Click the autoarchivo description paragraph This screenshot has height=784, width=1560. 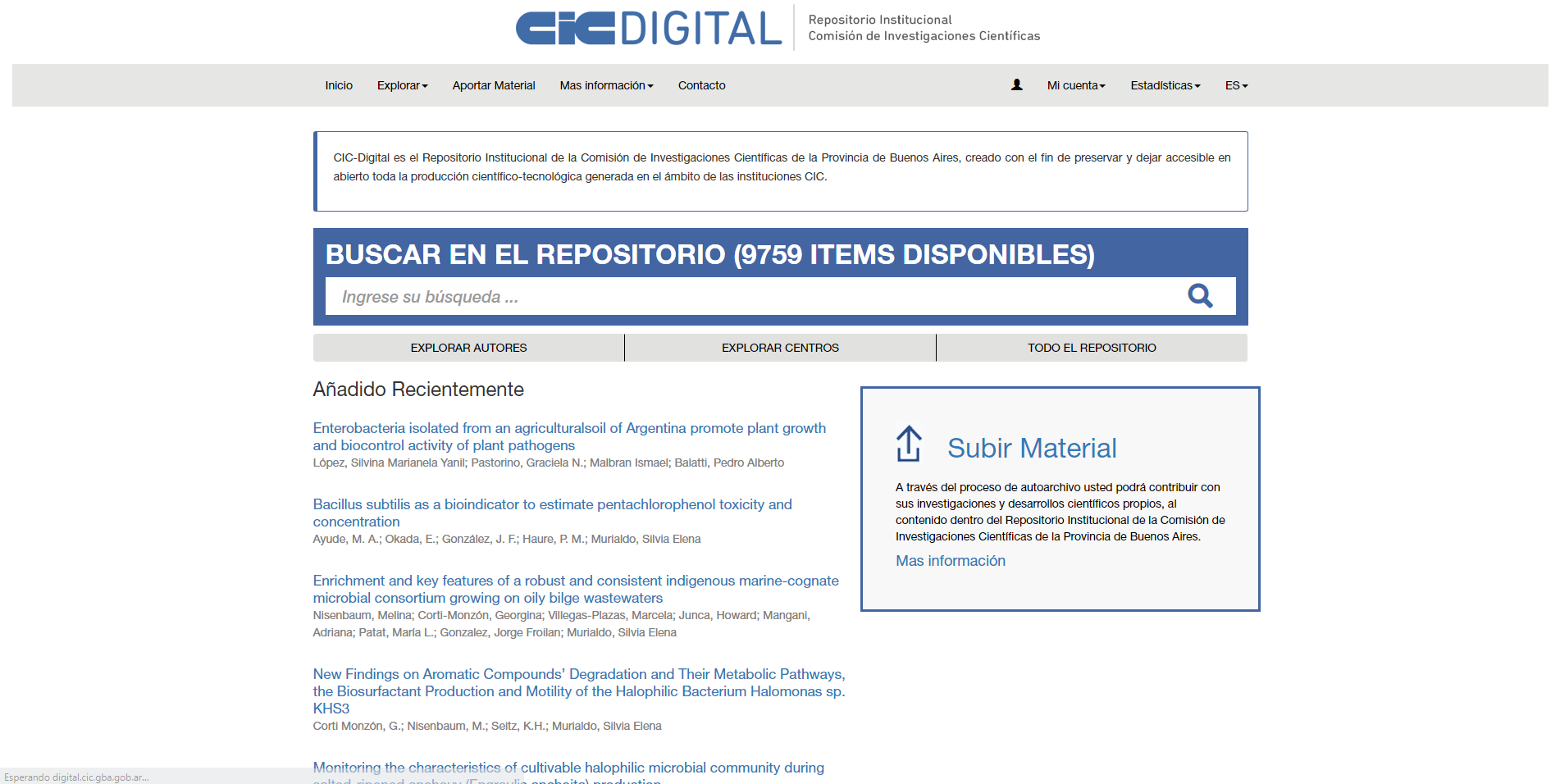[1061, 512]
